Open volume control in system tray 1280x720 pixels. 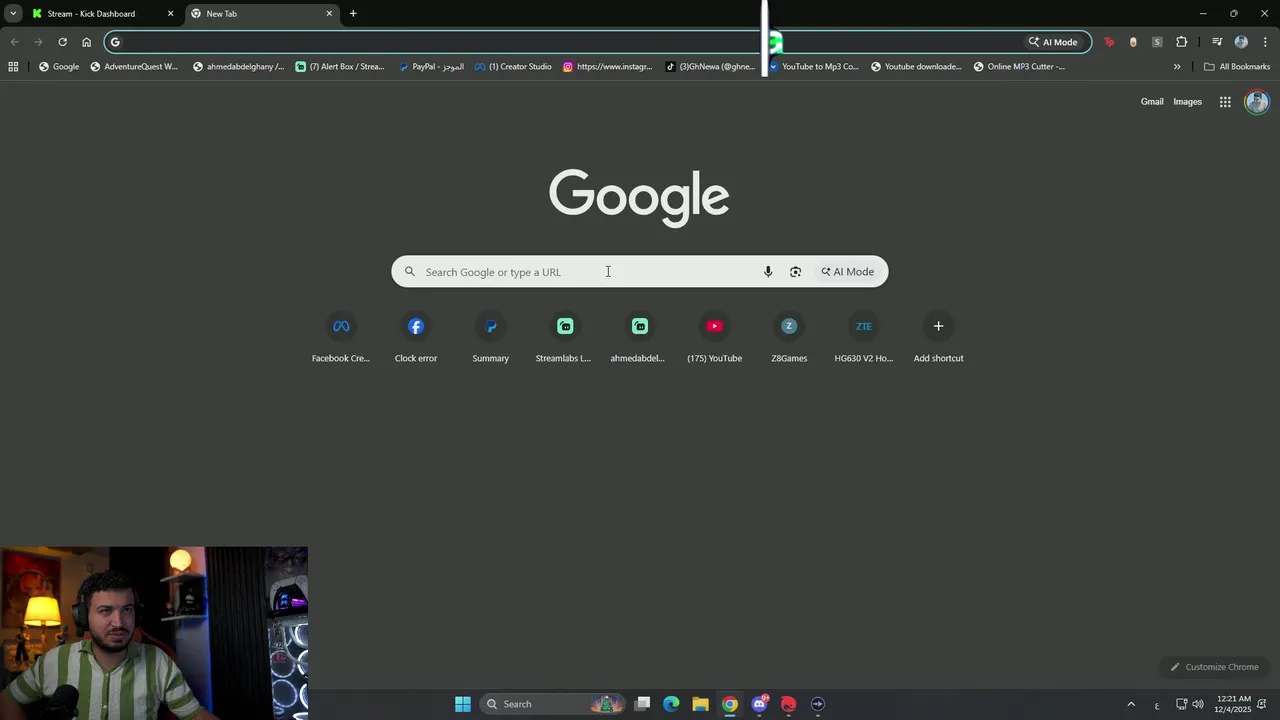coord(1198,704)
